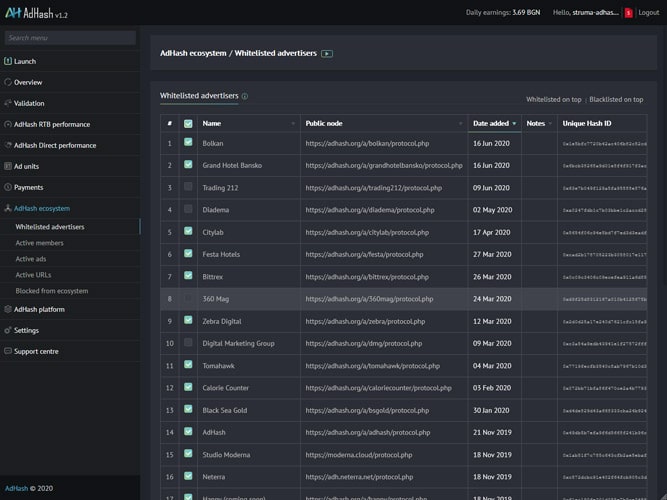Open Blocked from ecosystem menu item
The image size is (667, 500).
52,291
